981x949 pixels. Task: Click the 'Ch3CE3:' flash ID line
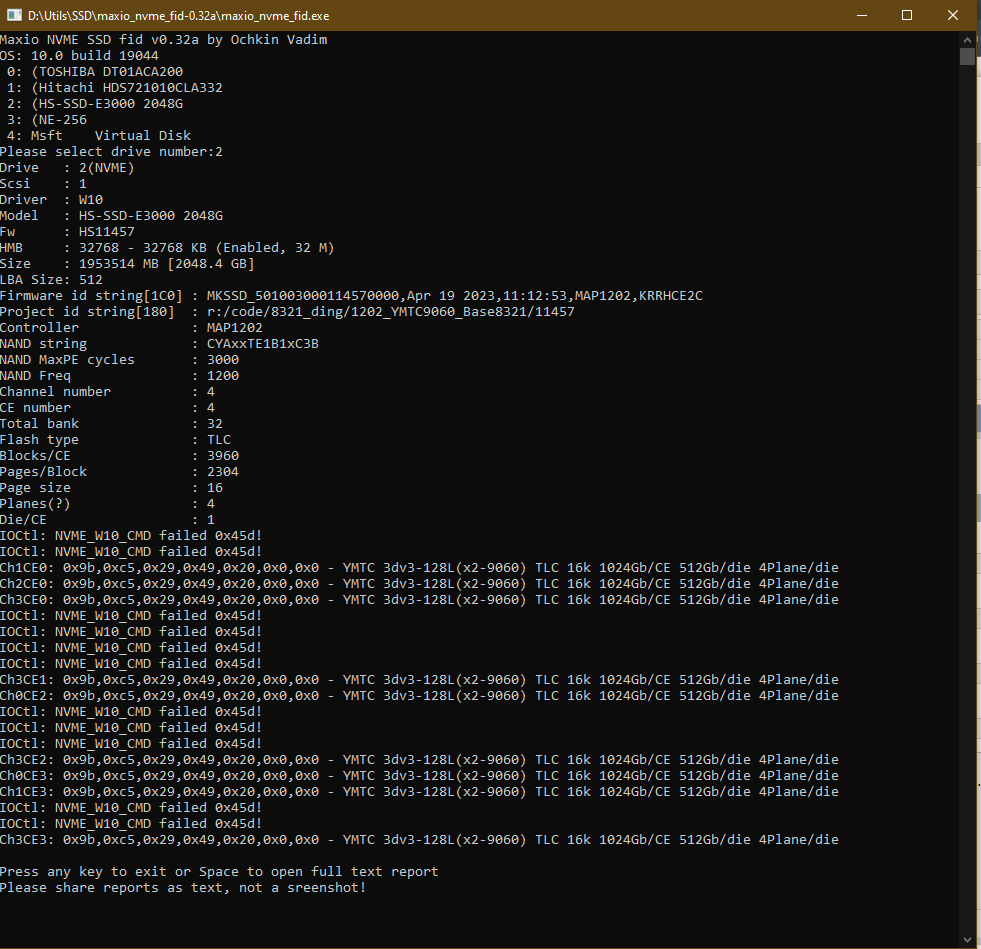tap(419, 840)
